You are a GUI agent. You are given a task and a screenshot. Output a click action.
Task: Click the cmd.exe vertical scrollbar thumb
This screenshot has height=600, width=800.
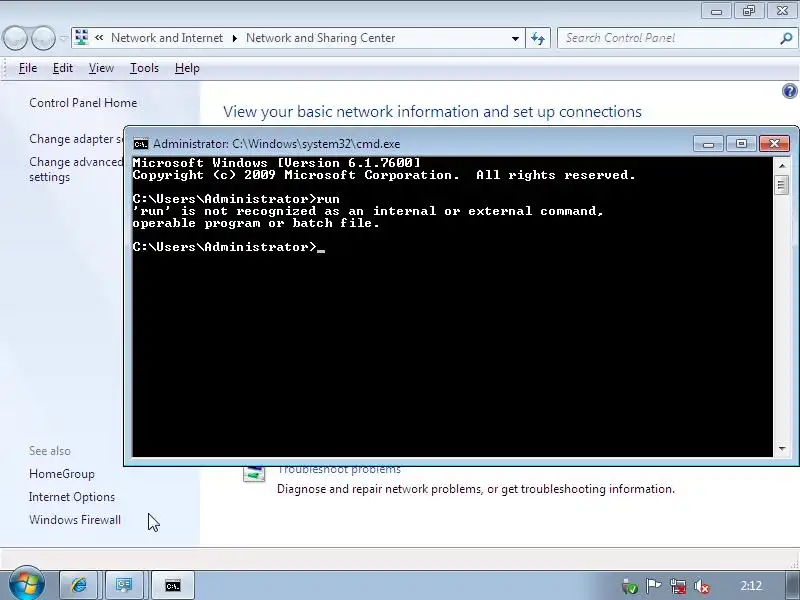click(781, 185)
